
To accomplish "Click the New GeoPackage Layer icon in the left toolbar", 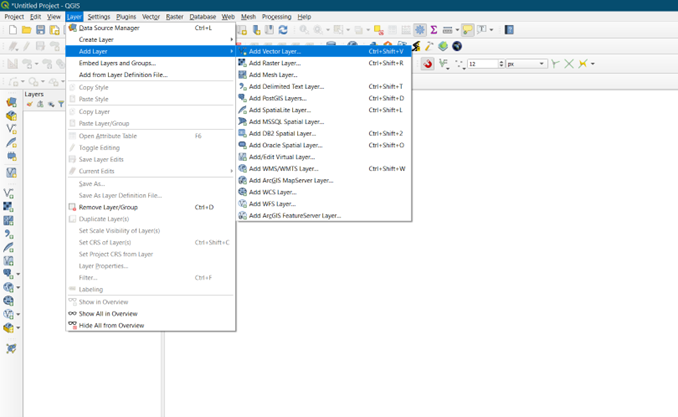I will click(11, 115).
